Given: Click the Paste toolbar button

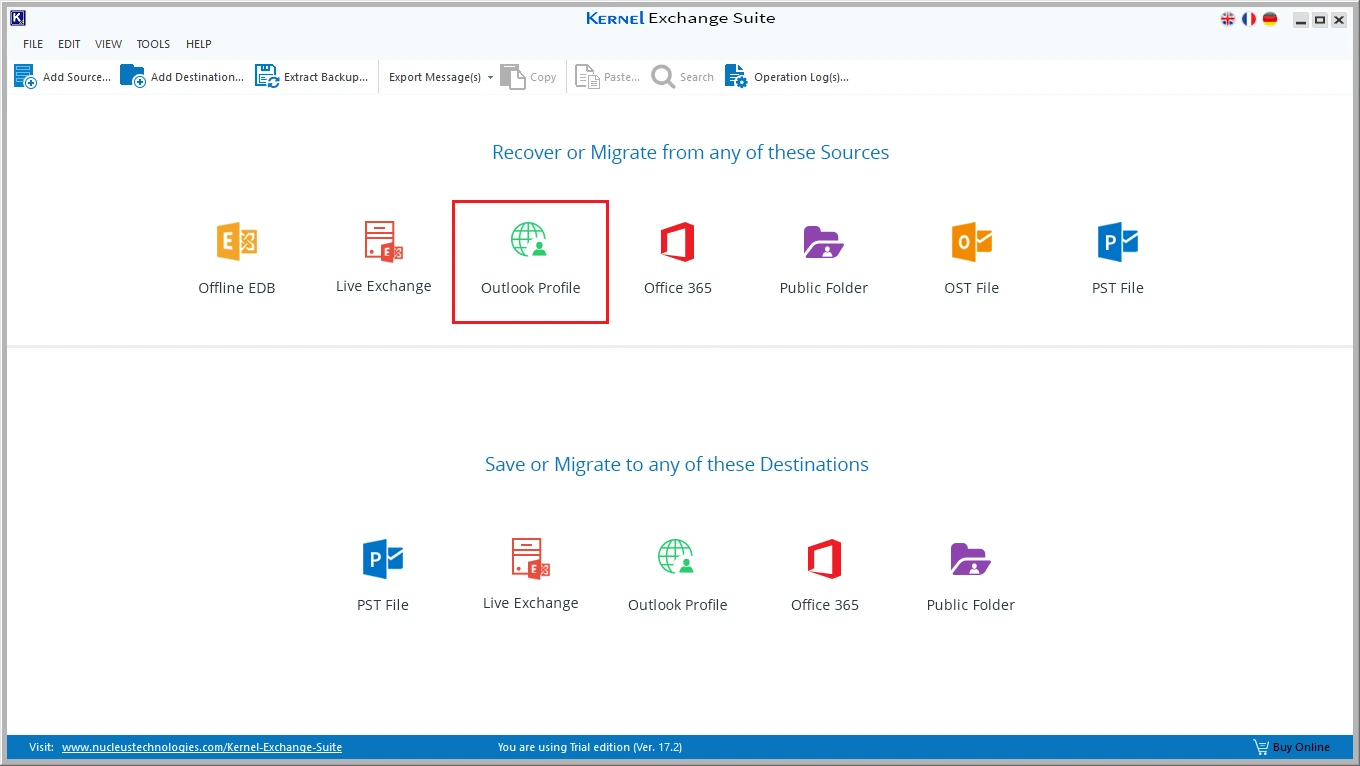Looking at the screenshot, I should pos(607,77).
